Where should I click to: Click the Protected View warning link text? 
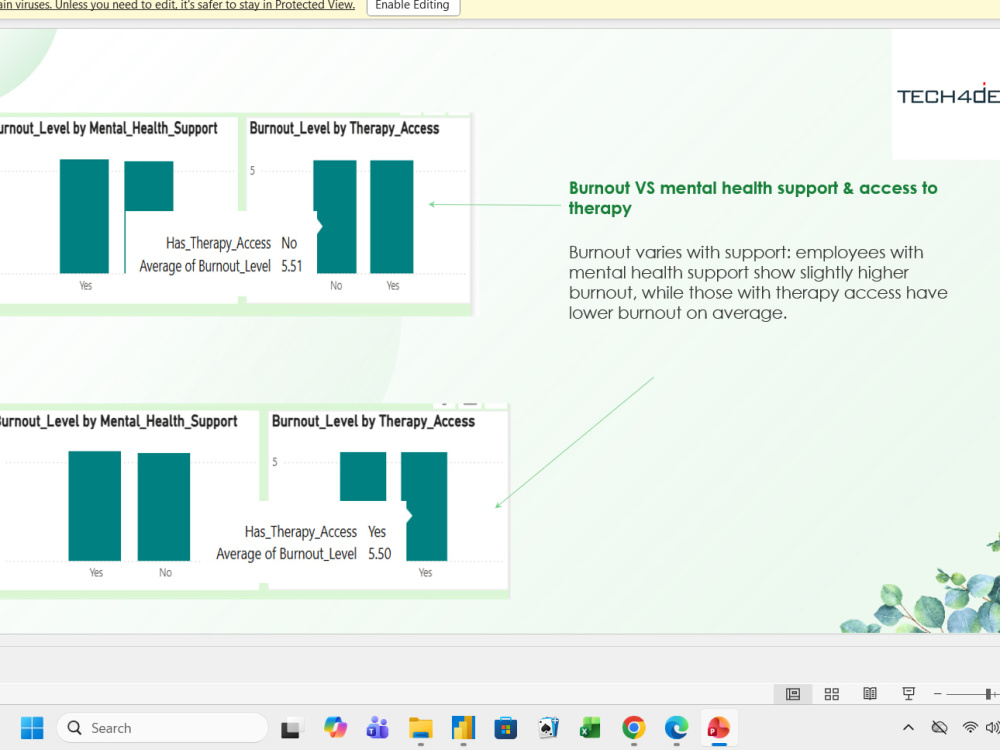point(177,5)
